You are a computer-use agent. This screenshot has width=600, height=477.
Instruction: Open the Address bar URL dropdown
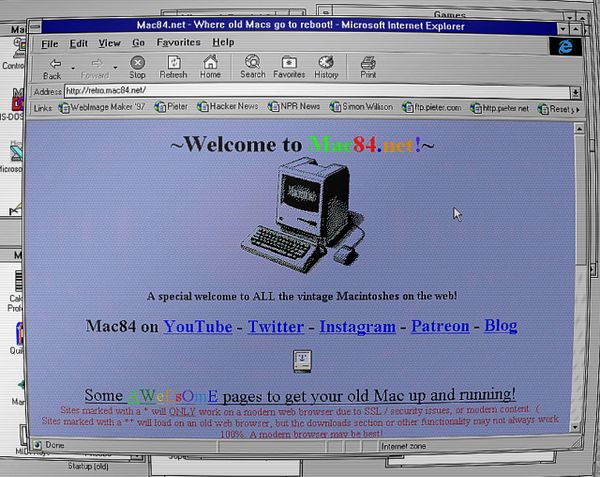click(575, 93)
